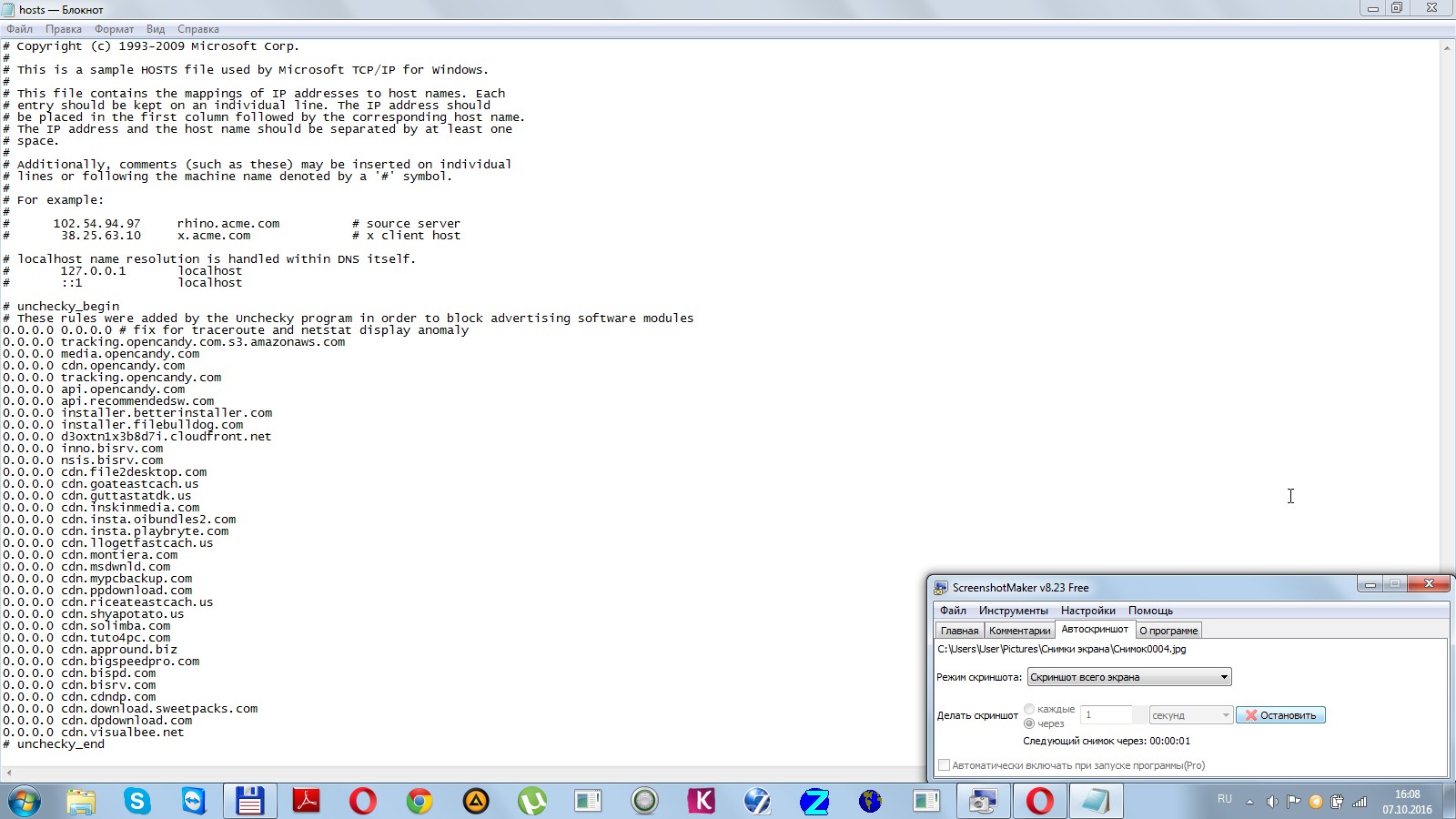Switch to running Opera button beside Notepad
This screenshot has height=819, width=1456.
[1039, 801]
